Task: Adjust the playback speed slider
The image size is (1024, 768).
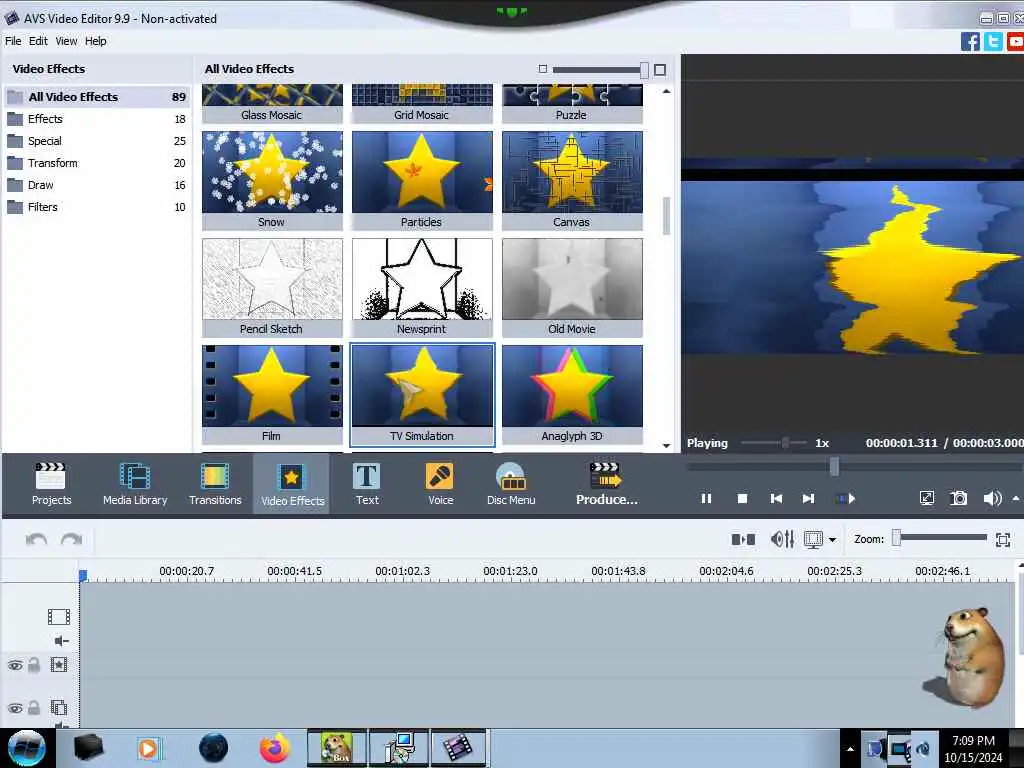Action: click(x=786, y=443)
